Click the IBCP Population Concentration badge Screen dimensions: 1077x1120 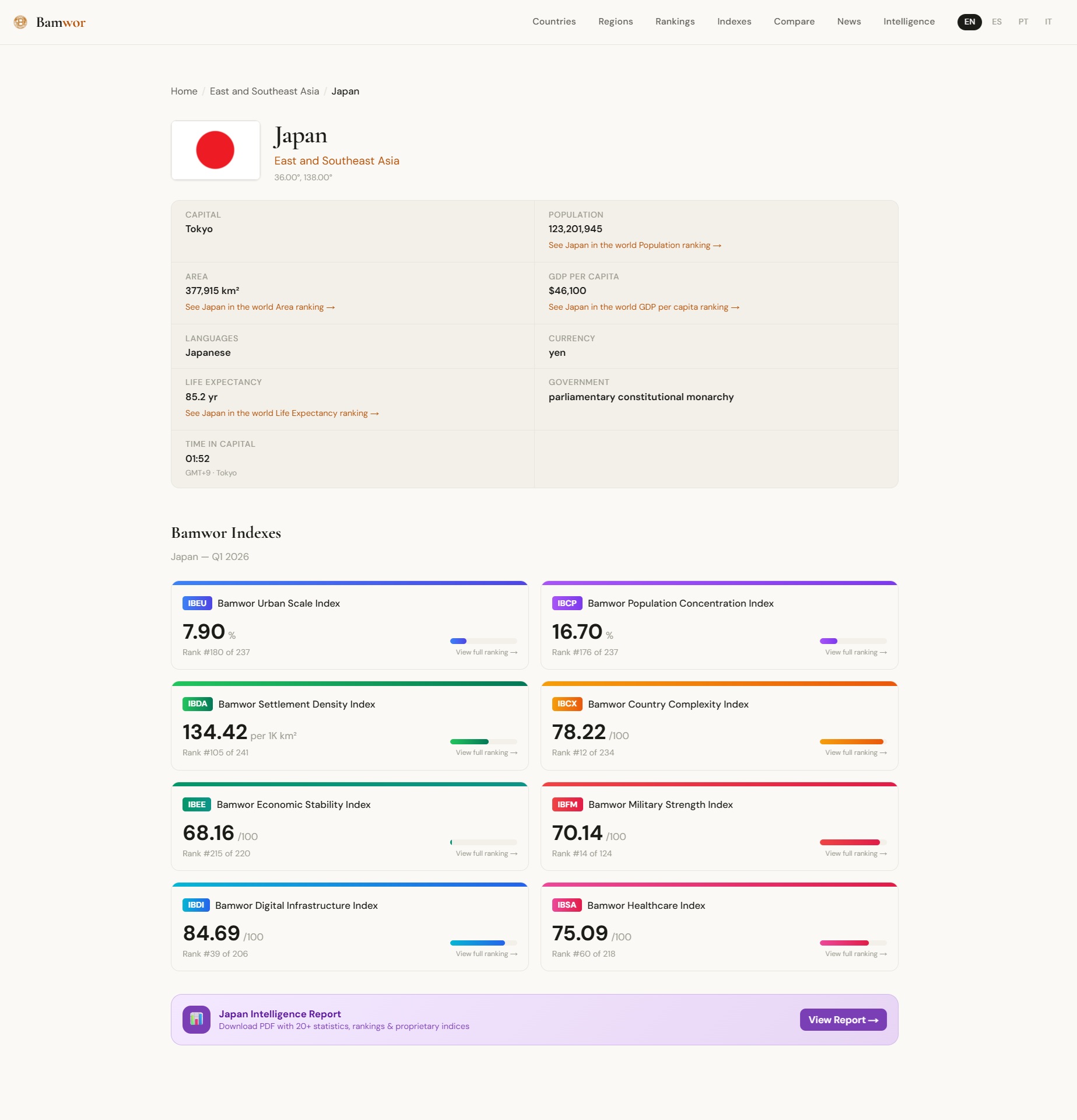tap(567, 603)
